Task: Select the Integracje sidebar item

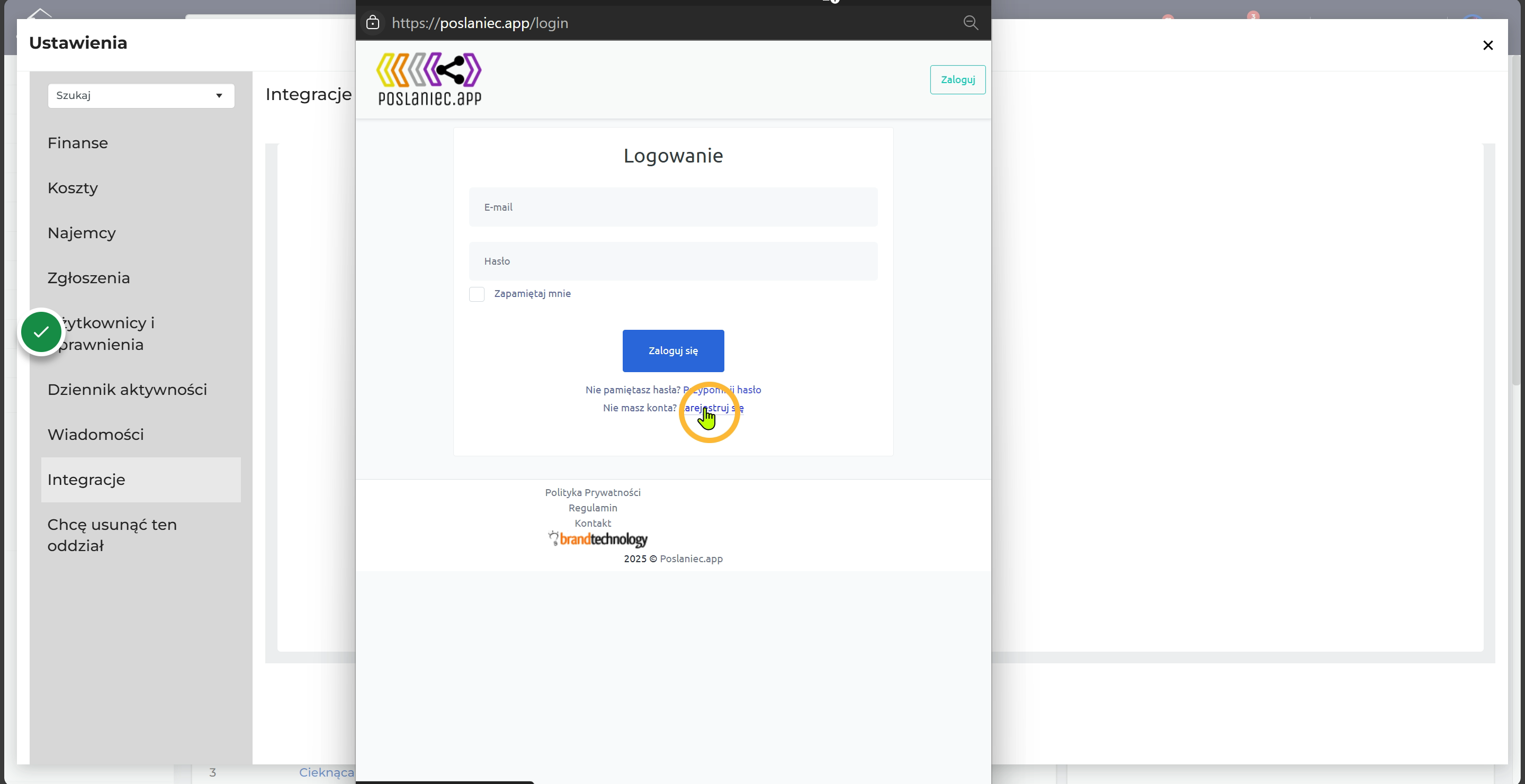Action: [141, 479]
